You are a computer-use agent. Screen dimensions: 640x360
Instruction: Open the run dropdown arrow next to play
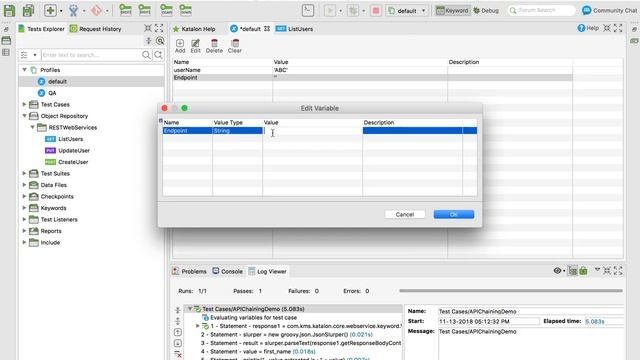(340, 11)
